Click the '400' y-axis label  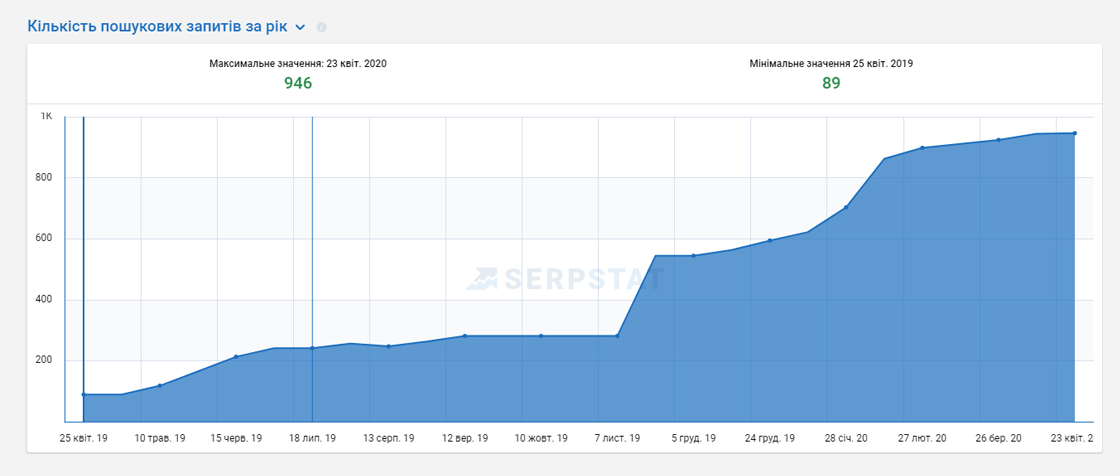(x=46, y=299)
